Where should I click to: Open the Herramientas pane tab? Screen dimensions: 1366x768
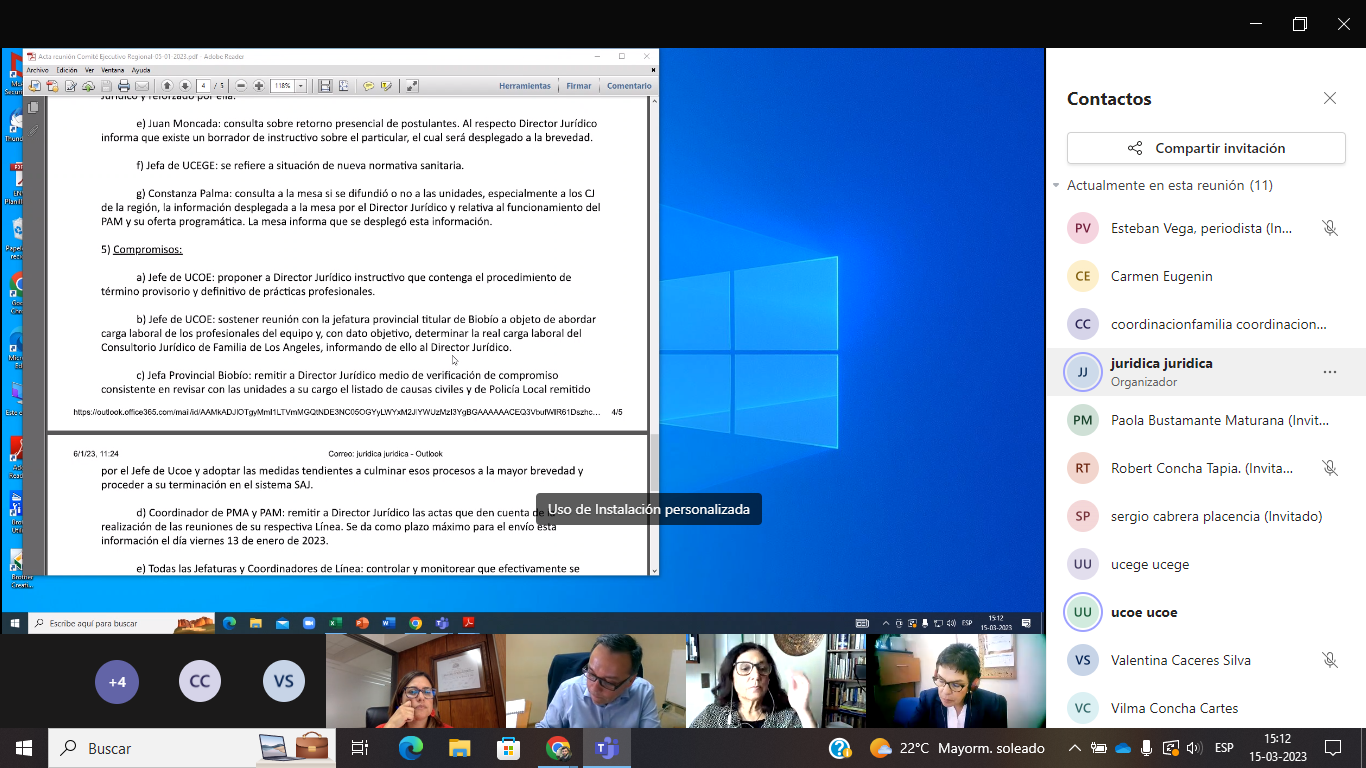524,86
